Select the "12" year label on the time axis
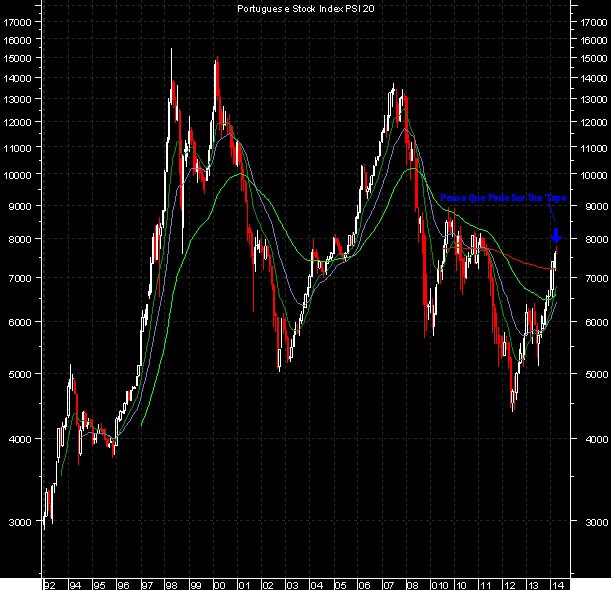The image size is (611, 590). (x=509, y=585)
